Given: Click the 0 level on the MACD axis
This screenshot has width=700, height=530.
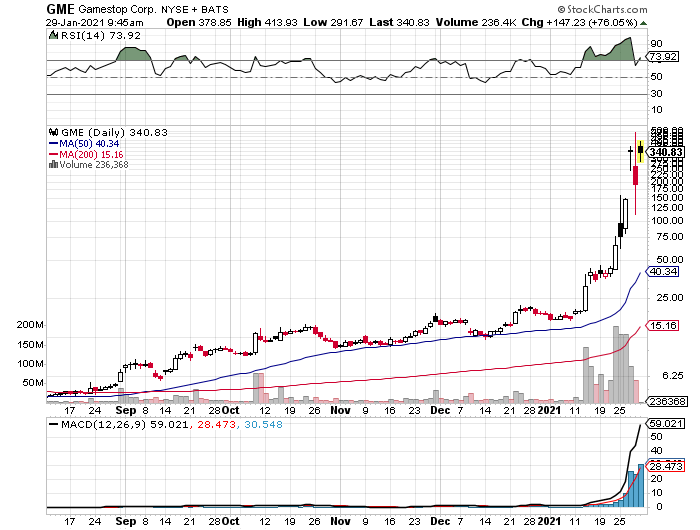Looking at the screenshot, I should 659,507.
